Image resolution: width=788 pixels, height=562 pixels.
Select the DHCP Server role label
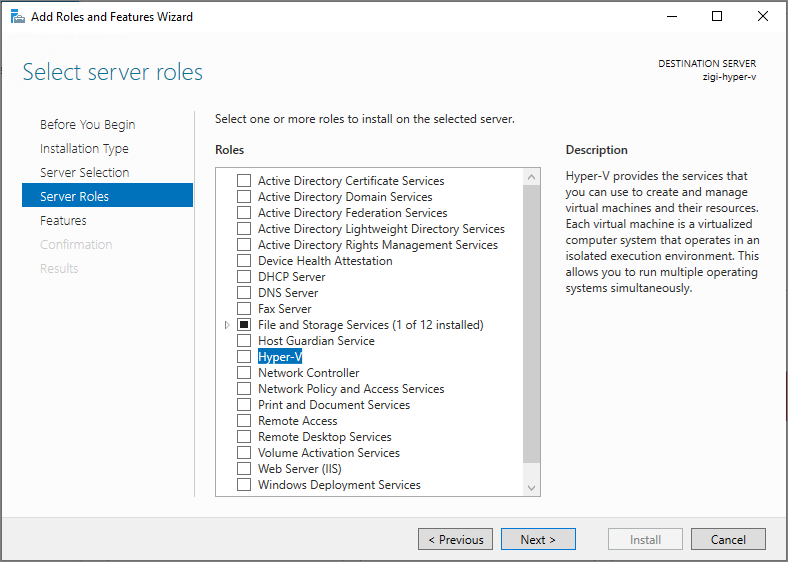(x=291, y=277)
